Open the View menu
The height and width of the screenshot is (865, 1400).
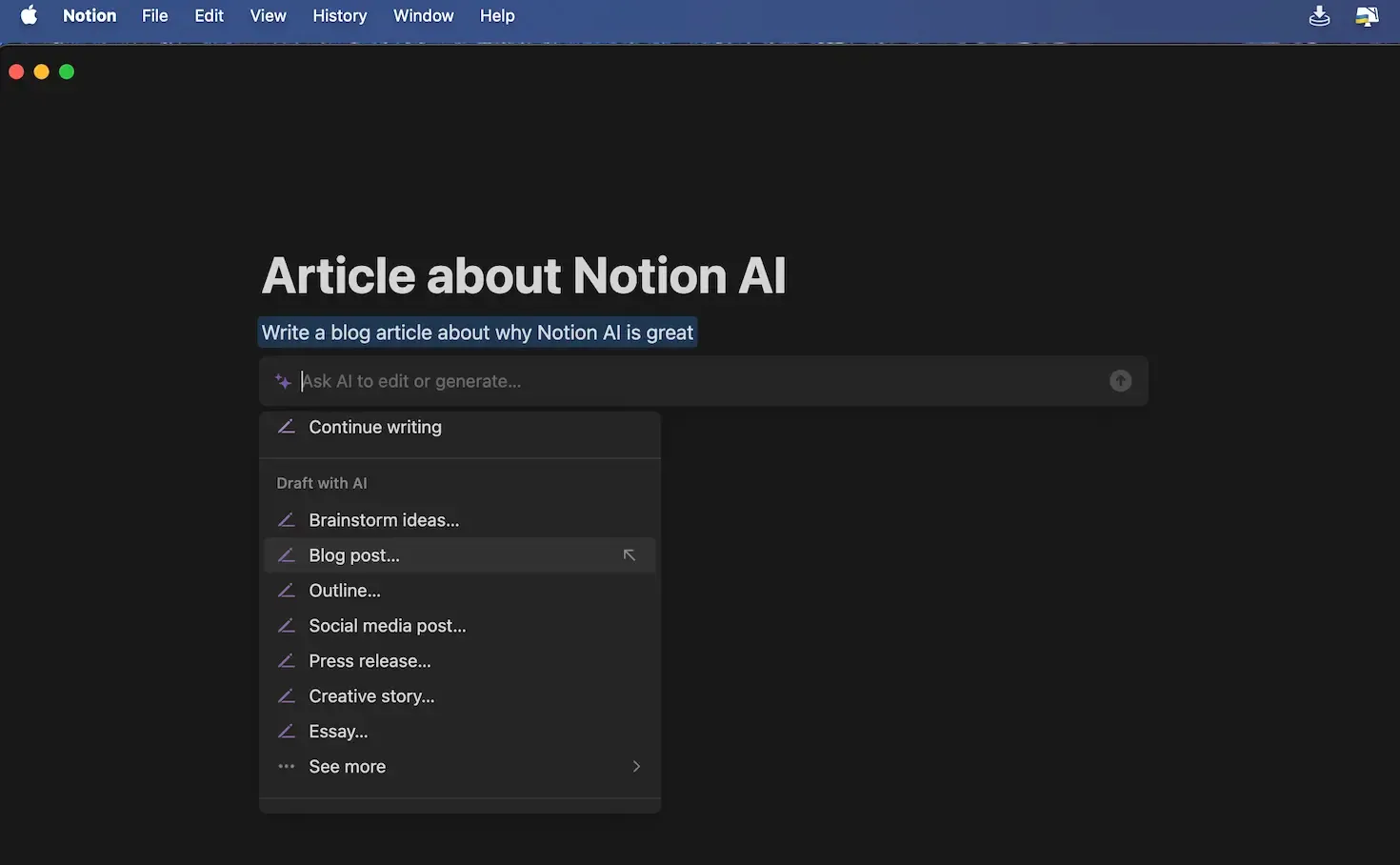[268, 15]
